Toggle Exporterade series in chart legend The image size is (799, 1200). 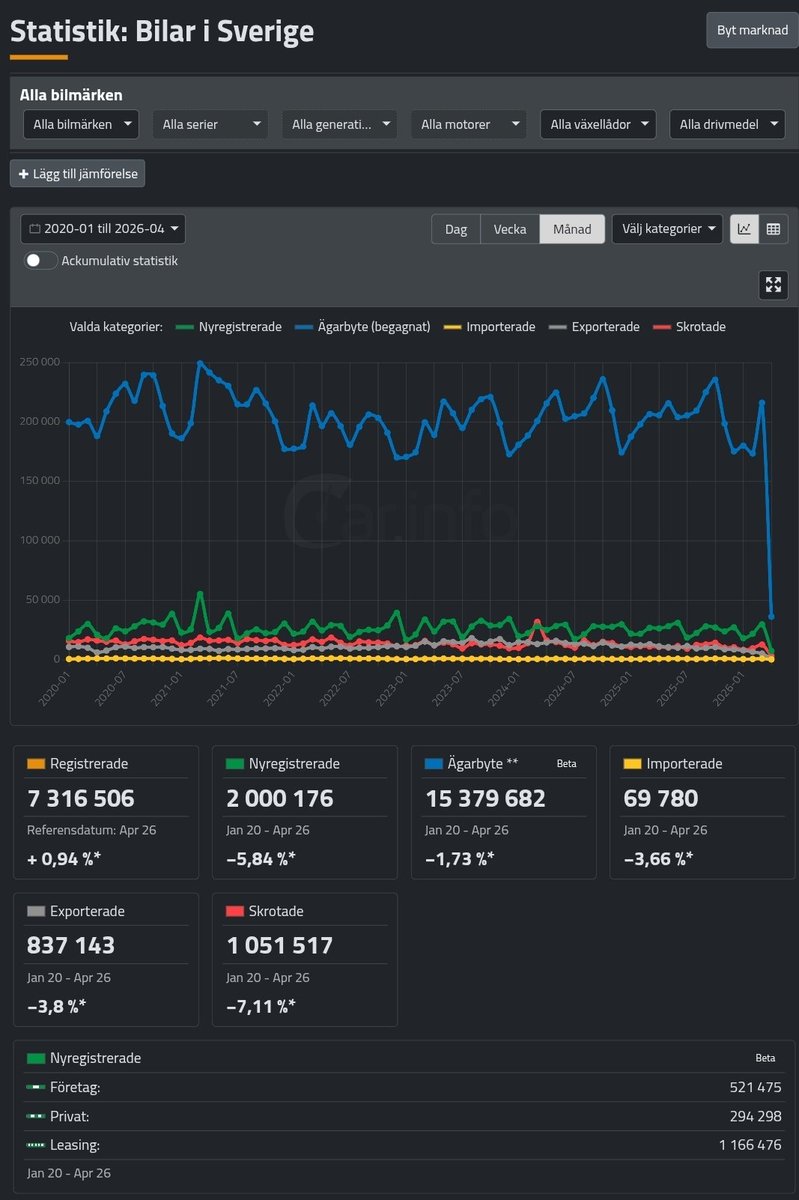594,327
